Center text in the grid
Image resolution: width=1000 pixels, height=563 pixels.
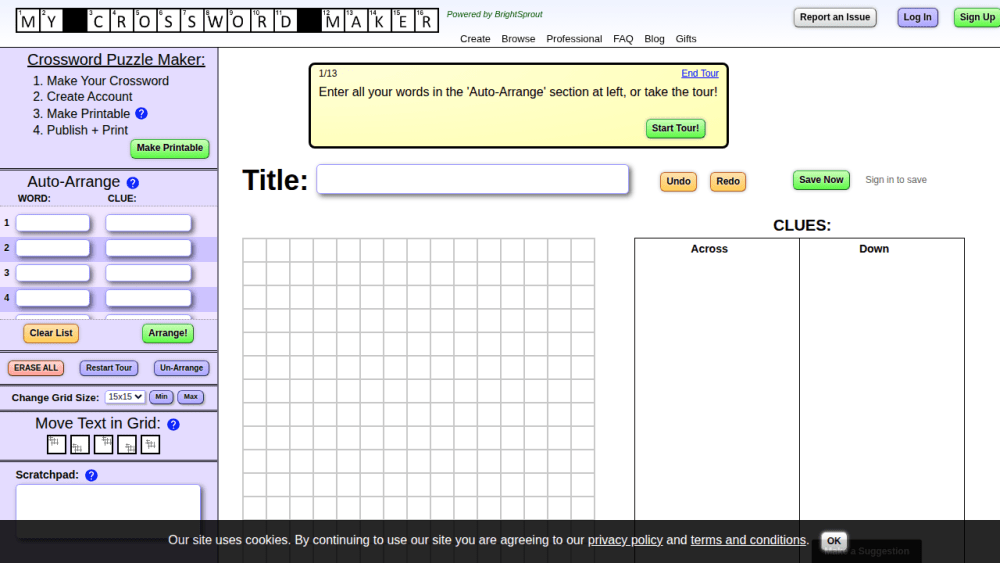coord(151,444)
